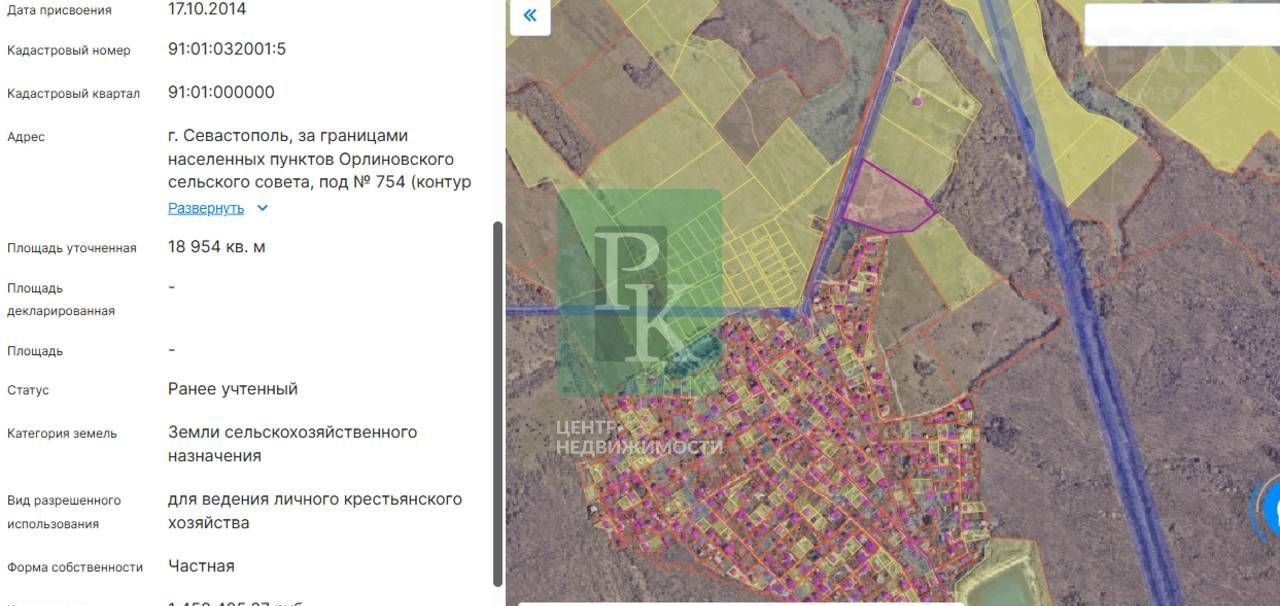Click ownership form value Частная
The image size is (1280, 606).
[x=201, y=566]
